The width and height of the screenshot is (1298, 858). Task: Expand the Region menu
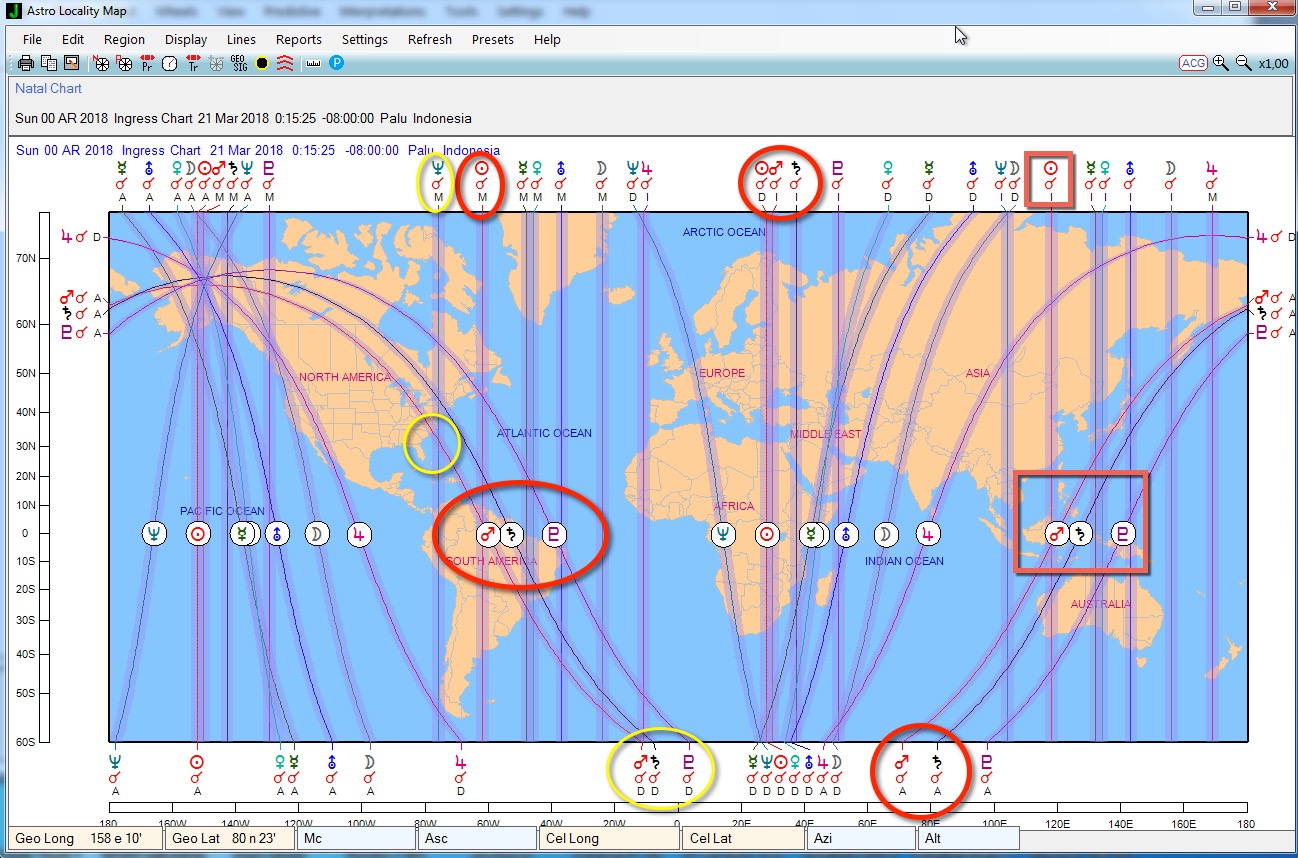click(124, 40)
